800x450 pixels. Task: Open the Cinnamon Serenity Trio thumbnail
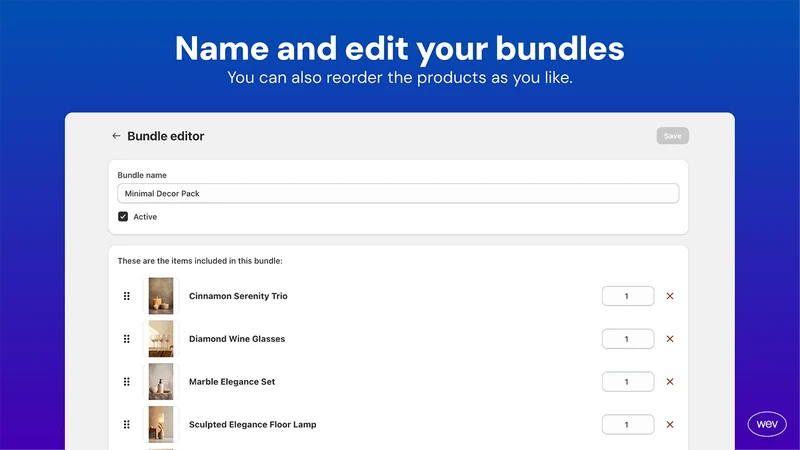pos(161,296)
